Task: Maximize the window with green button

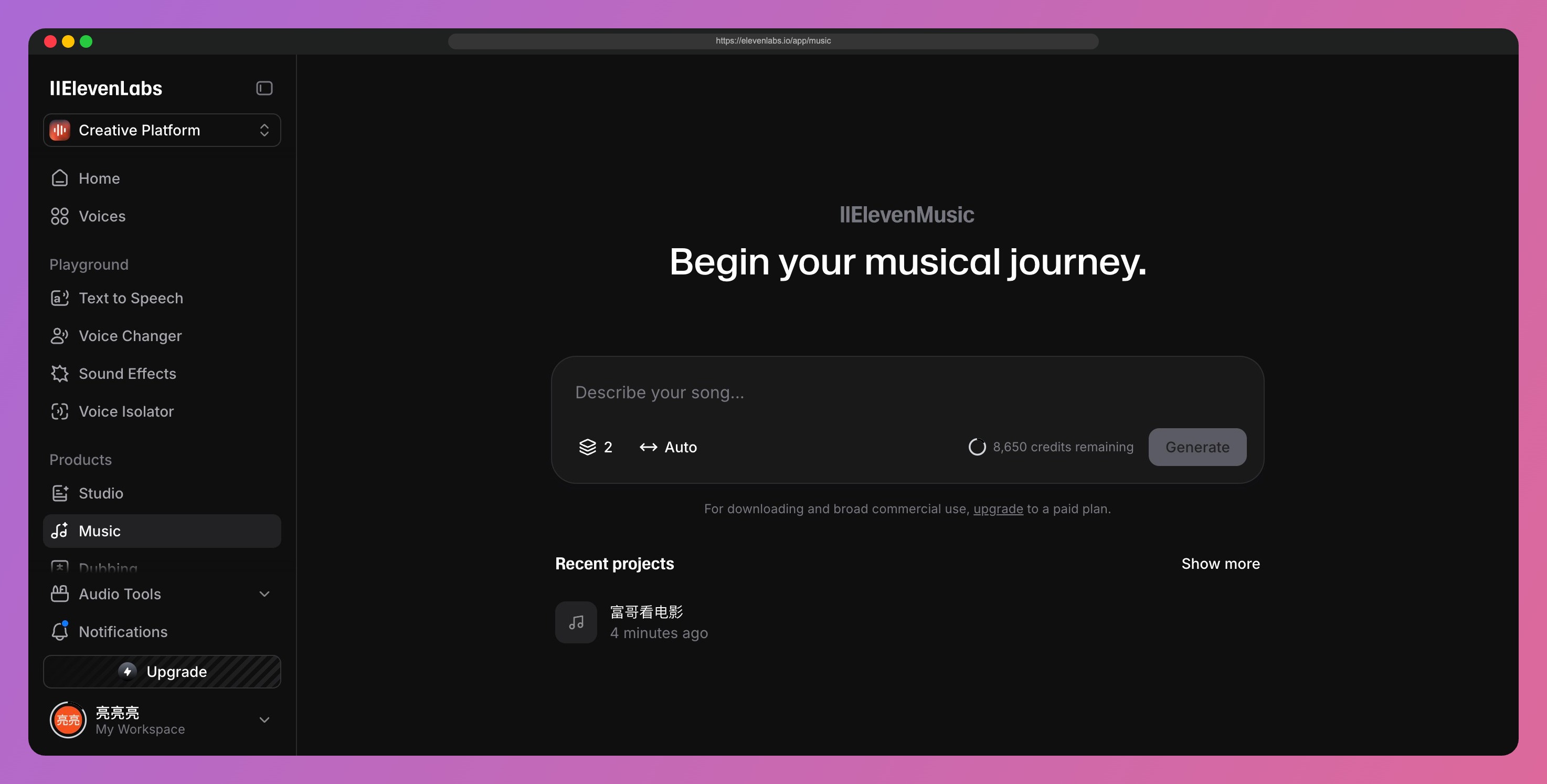Action: click(x=87, y=41)
